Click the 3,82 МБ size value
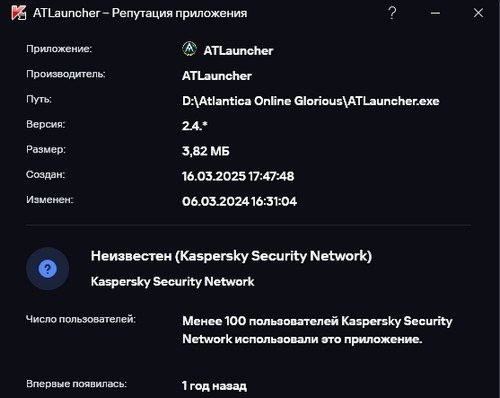This screenshot has height=398, width=500. pyautogui.click(x=206, y=151)
